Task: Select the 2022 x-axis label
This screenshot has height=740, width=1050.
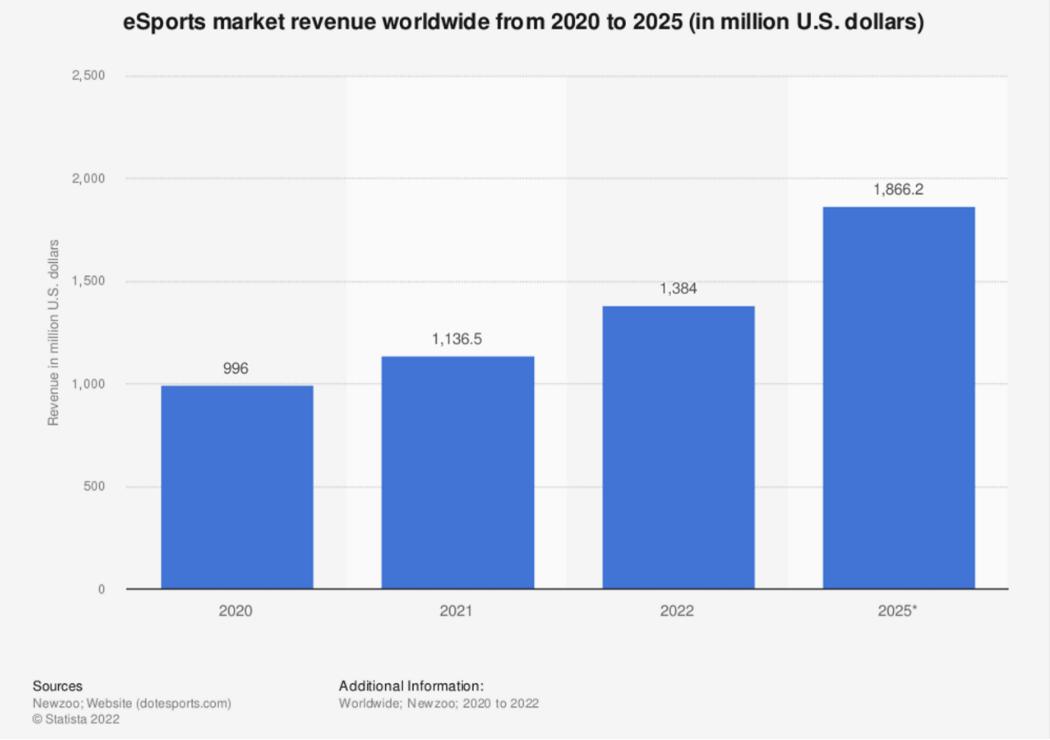Action: tap(677, 610)
